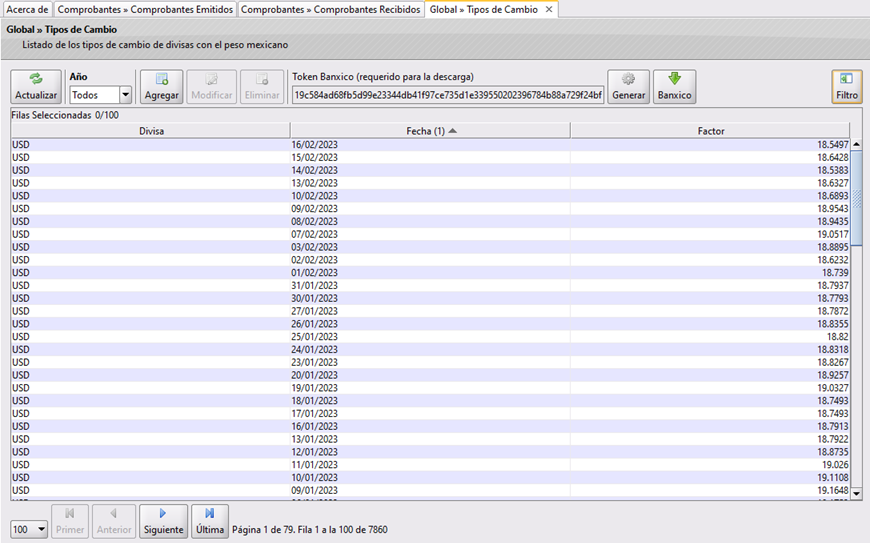Click the factor value 18.8735
The height and width of the screenshot is (543, 870).
[832, 452]
